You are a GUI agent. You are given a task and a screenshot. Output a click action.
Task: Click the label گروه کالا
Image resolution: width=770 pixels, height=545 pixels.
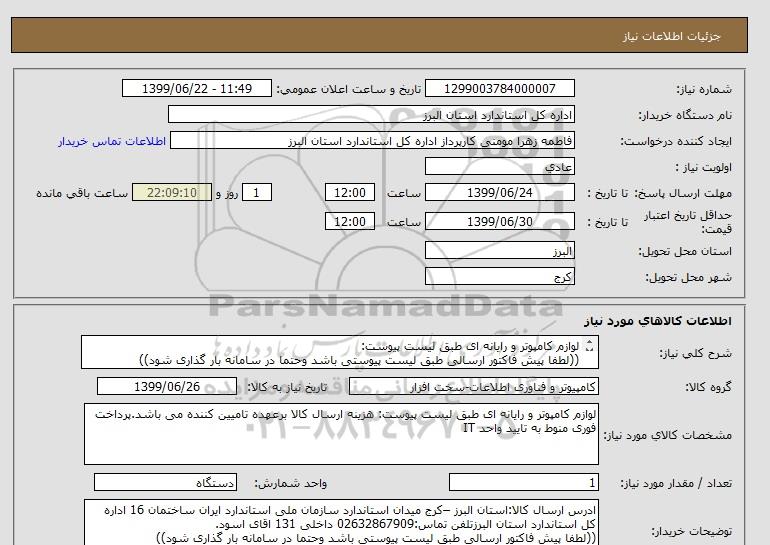click(708, 387)
